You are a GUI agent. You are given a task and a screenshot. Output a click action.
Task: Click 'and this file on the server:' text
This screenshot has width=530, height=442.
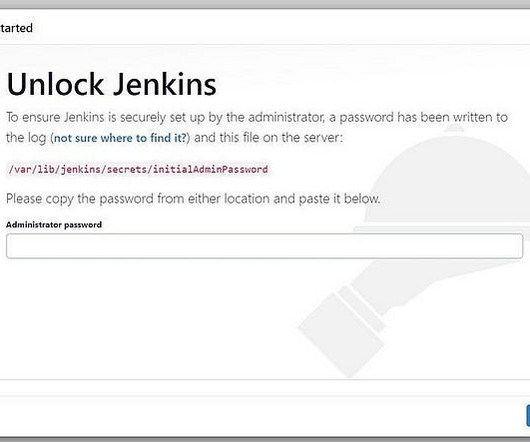268,138
